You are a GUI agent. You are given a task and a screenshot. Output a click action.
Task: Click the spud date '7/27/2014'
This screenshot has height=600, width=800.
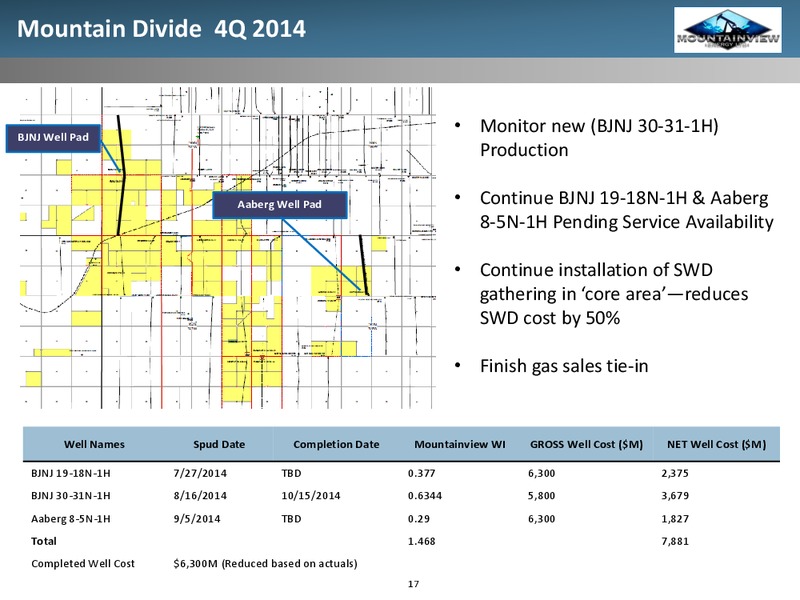[x=200, y=473]
